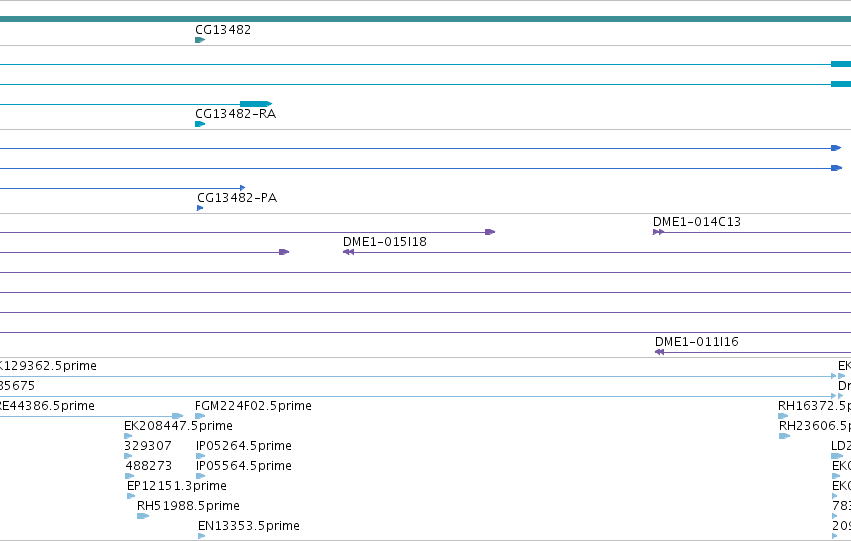This screenshot has height=541, width=851.
Task: Click the IP05564.5prime EST label
Action: click(244, 466)
